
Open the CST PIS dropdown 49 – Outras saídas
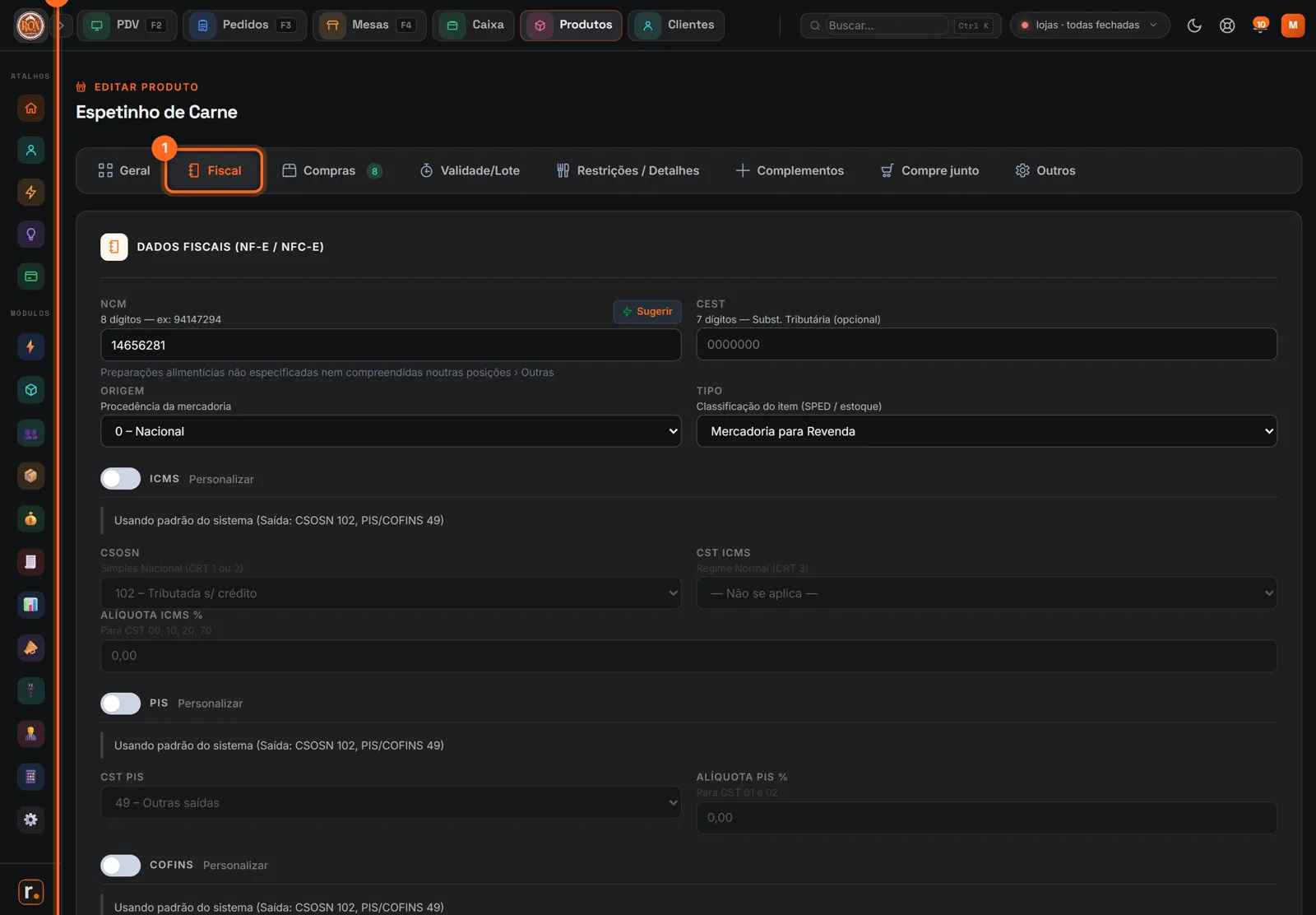[391, 803]
